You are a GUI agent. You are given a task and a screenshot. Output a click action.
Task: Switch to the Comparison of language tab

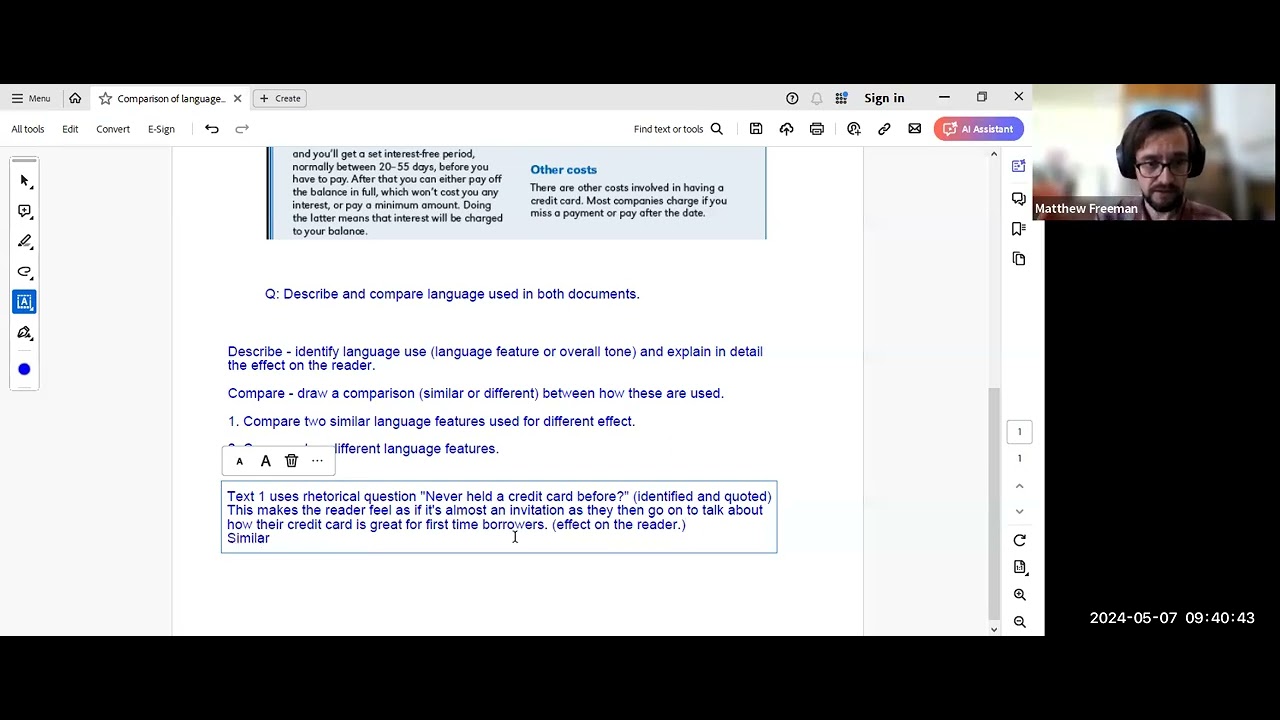click(x=171, y=98)
